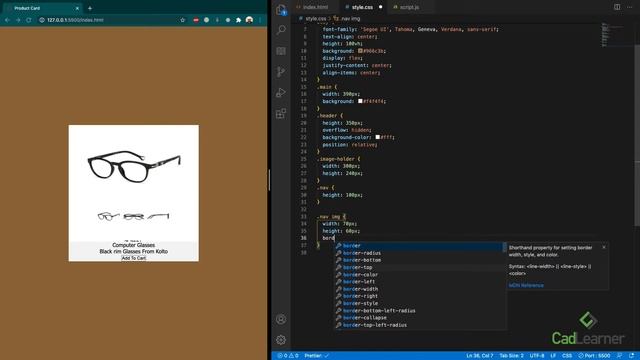Reload the Product Card page

(x=29, y=20)
